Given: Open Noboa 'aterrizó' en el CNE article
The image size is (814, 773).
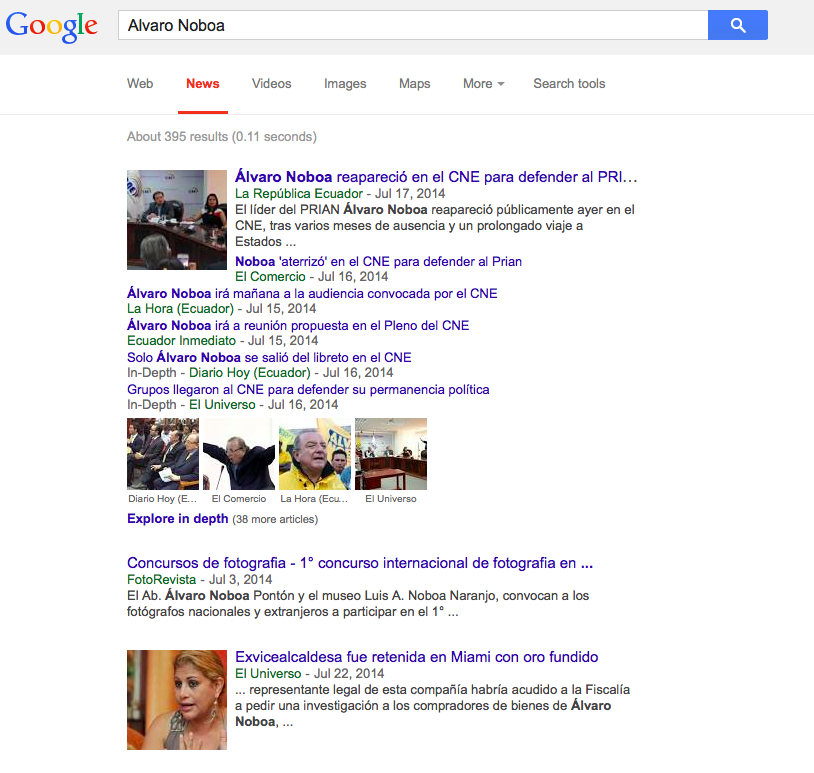Looking at the screenshot, I should point(378,261).
